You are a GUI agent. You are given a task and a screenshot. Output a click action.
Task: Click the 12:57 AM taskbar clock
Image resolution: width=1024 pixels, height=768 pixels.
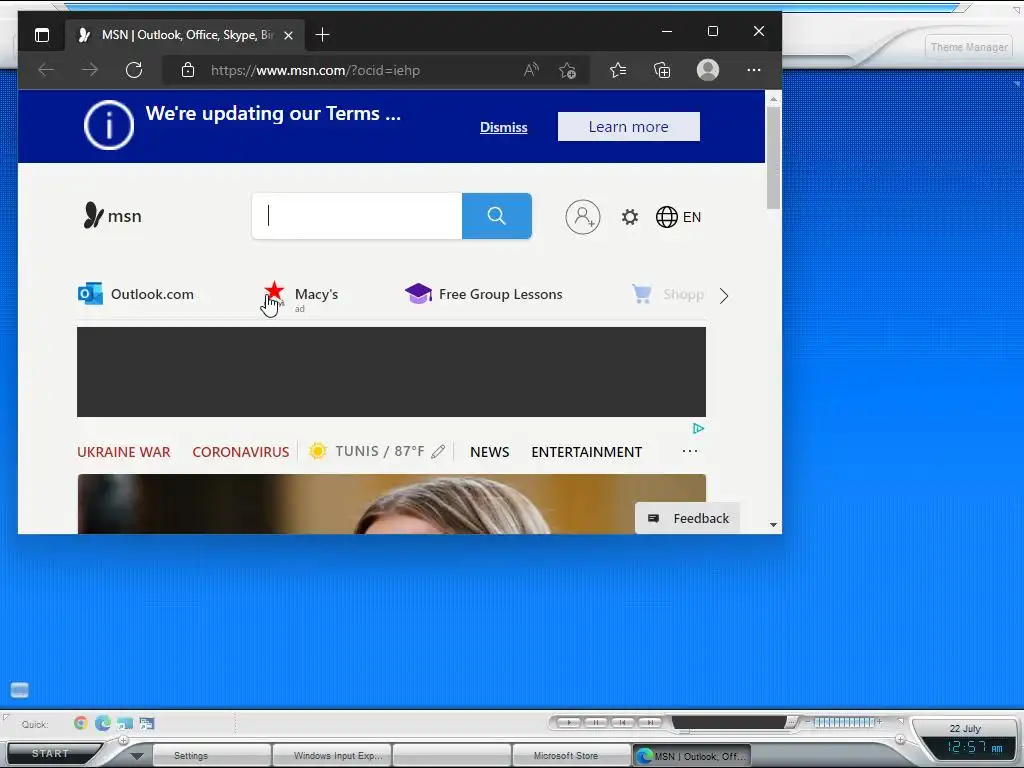coord(975,747)
